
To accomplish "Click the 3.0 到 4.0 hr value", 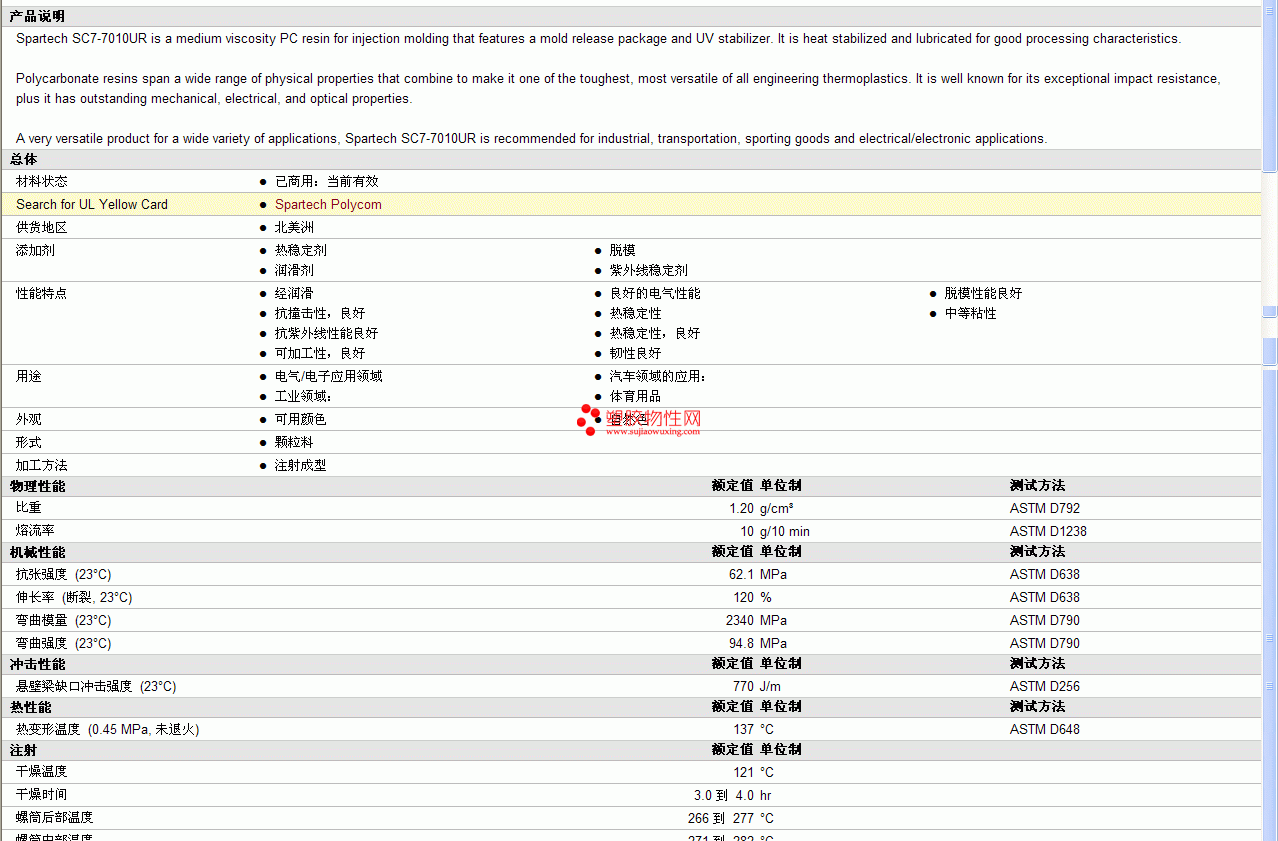I will [x=733, y=795].
